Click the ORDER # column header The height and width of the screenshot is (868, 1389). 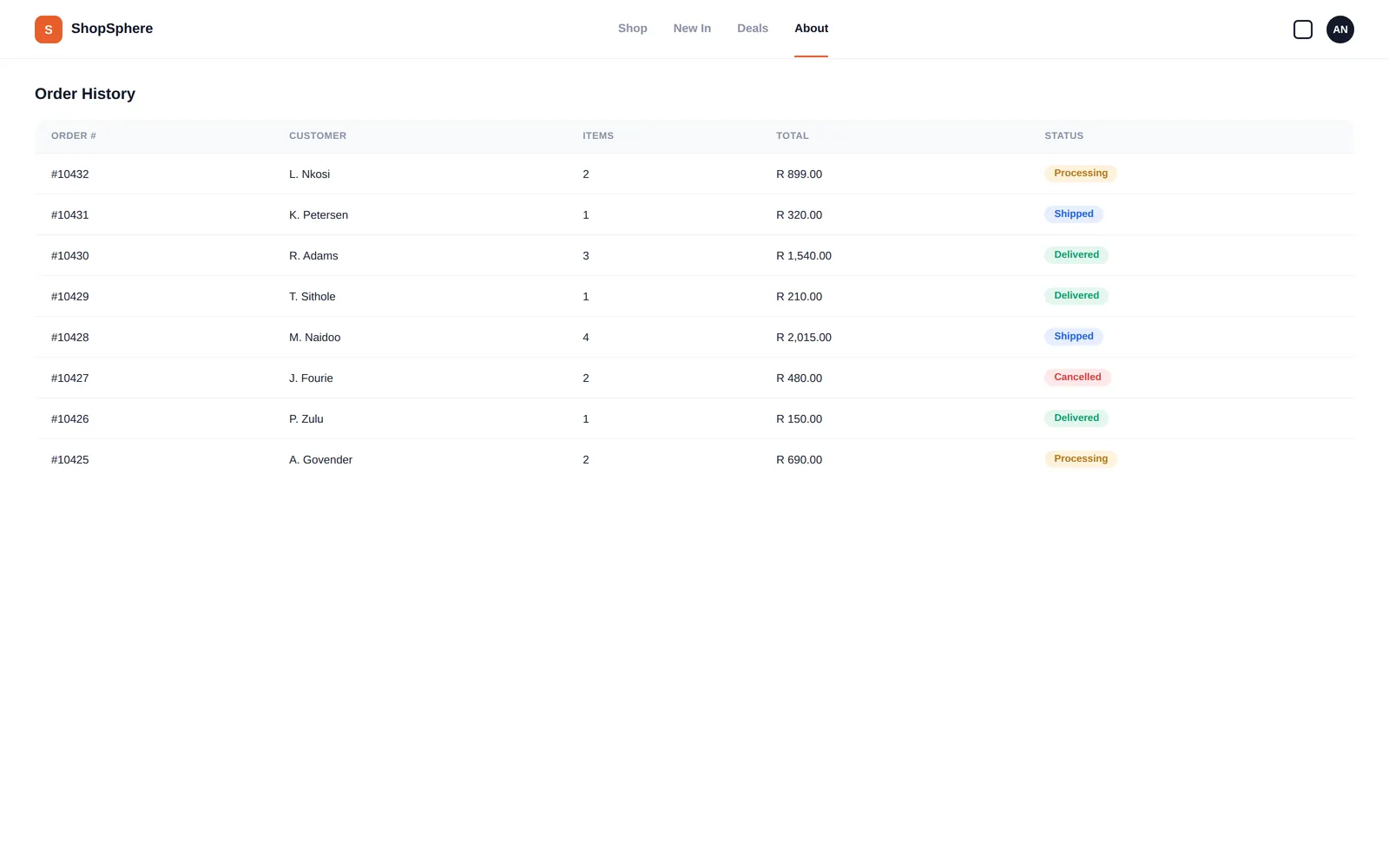click(x=74, y=136)
